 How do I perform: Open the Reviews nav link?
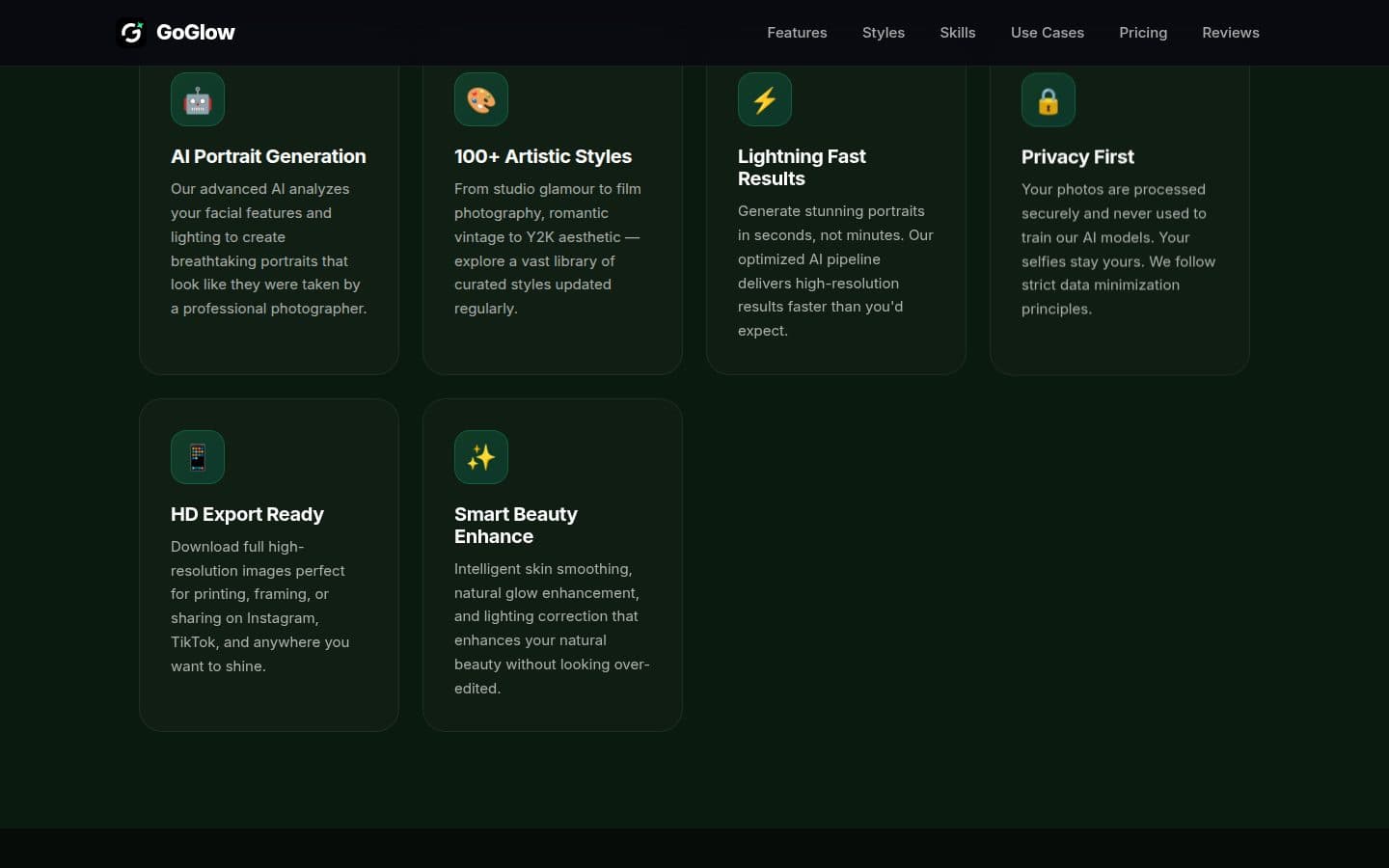click(x=1231, y=33)
